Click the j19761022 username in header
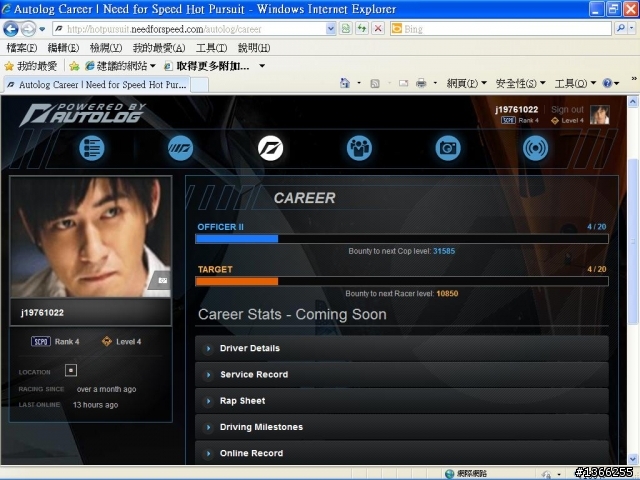This screenshot has height=480, width=640. click(x=516, y=109)
